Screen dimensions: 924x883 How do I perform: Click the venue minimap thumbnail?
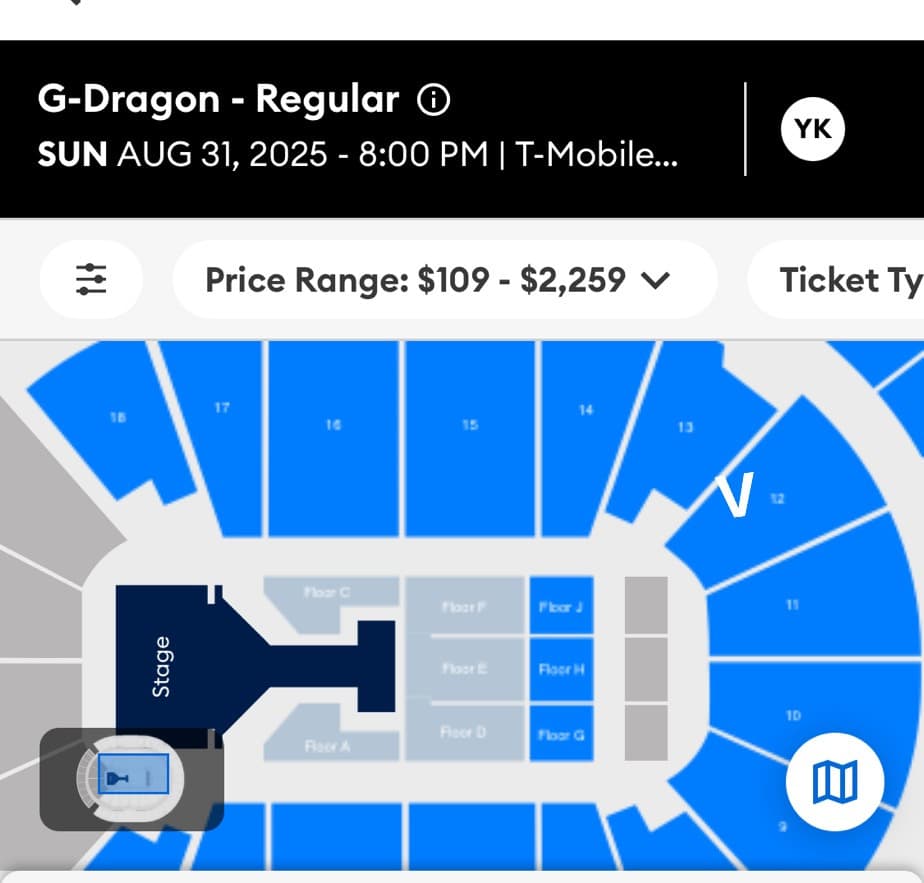pyautogui.click(x=131, y=779)
